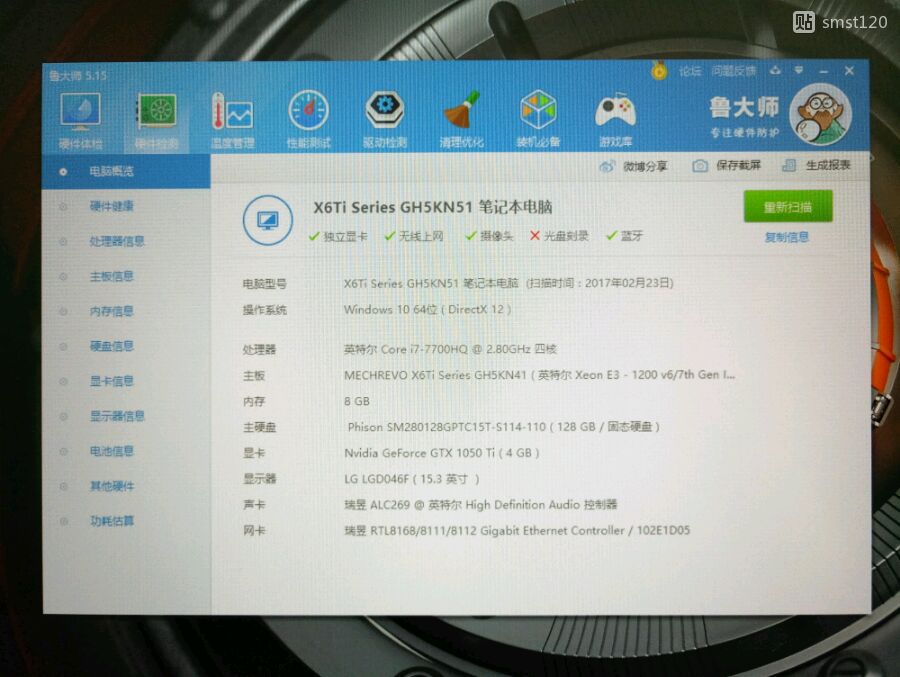Click the X6Ti Series GH5KN51 heading
This screenshot has width=900, height=677.
(x=433, y=207)
